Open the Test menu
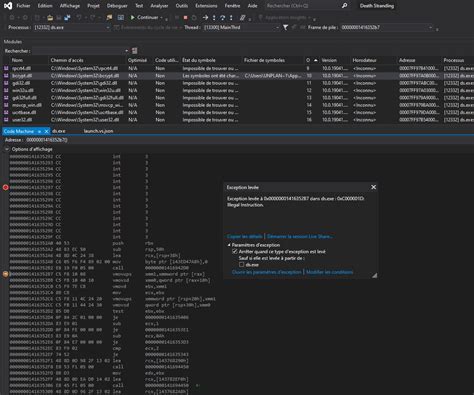474x395 pixels. point(139,6)
